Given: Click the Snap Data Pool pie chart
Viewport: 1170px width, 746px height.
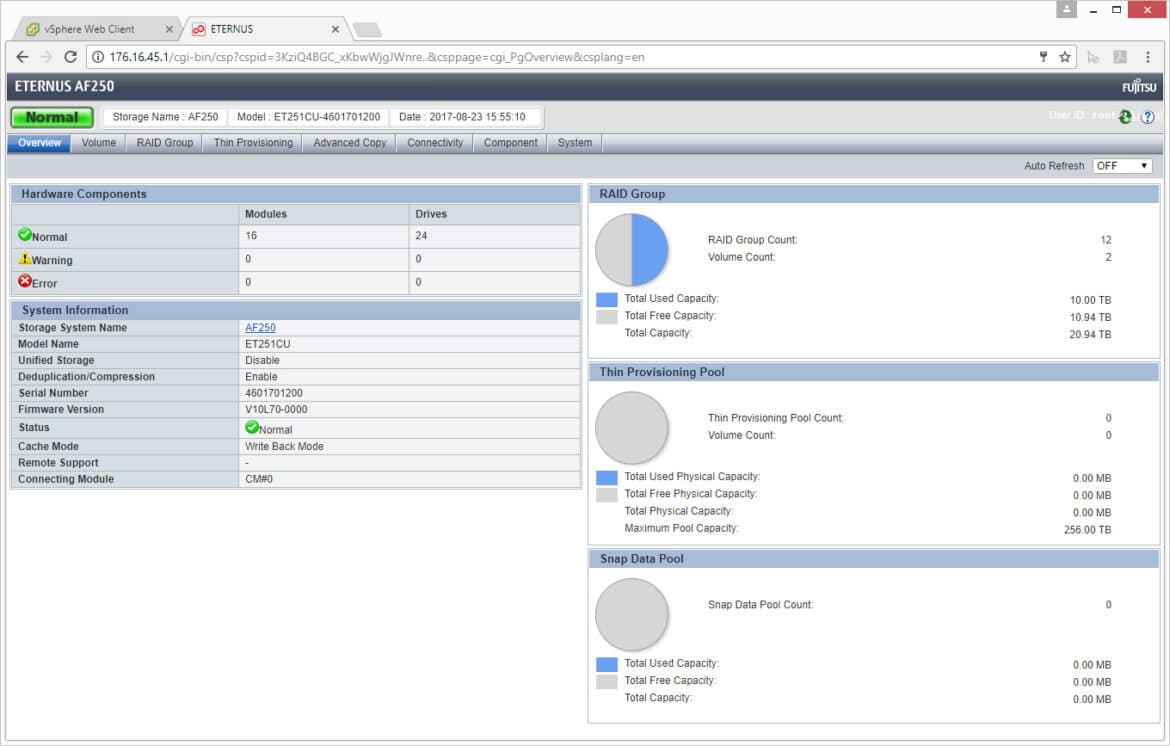Looking at the screenshot, I should coord(631,615).
